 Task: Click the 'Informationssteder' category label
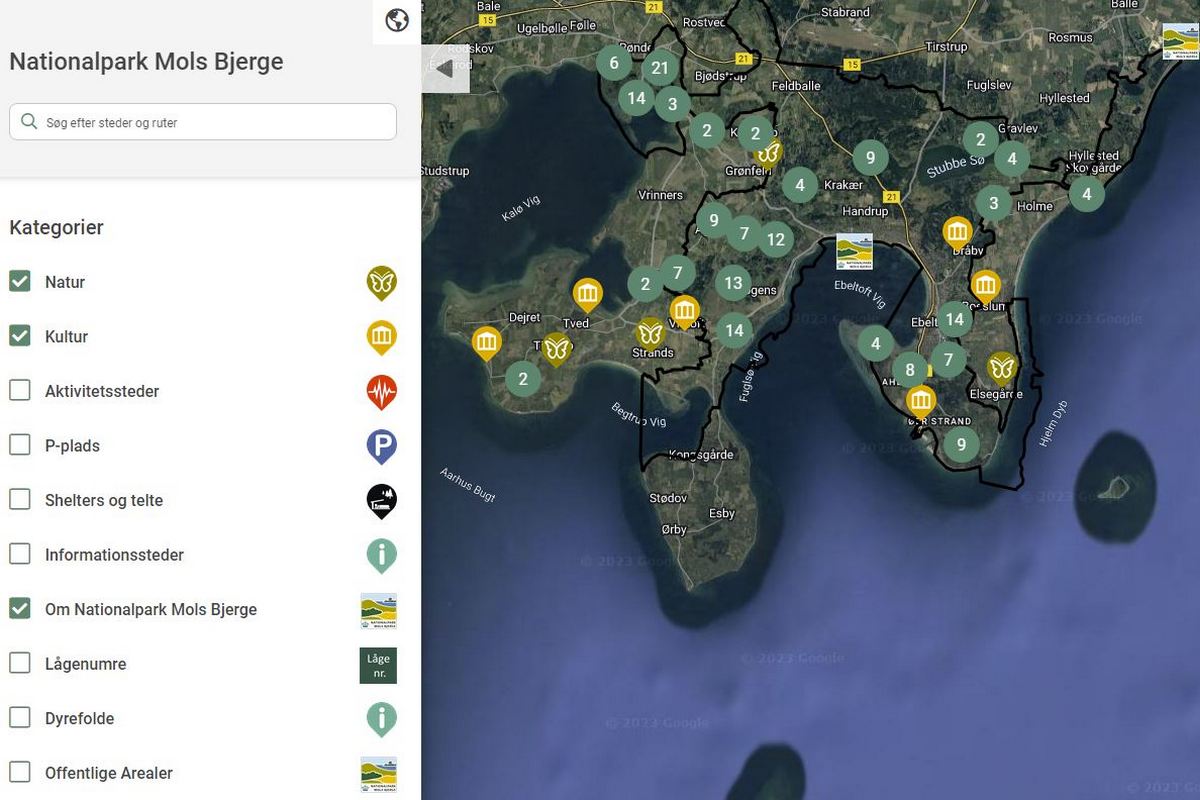tap(114, 555)
